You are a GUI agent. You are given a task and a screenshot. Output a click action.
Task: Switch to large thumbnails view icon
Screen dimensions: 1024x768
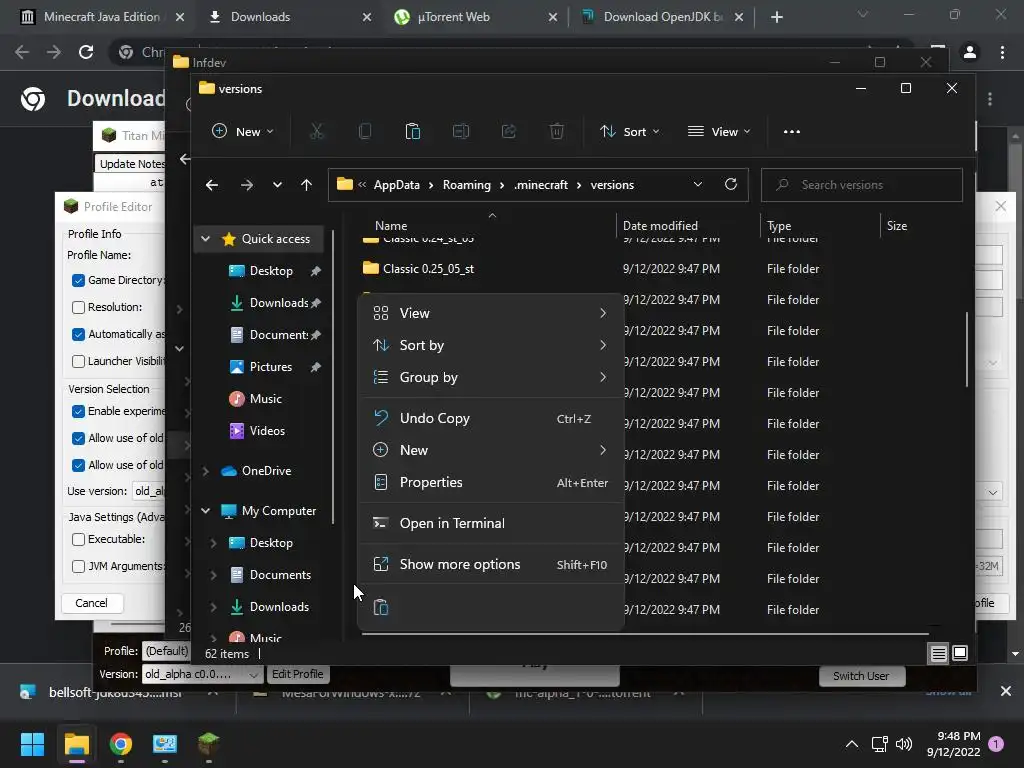tap(960, 653)
